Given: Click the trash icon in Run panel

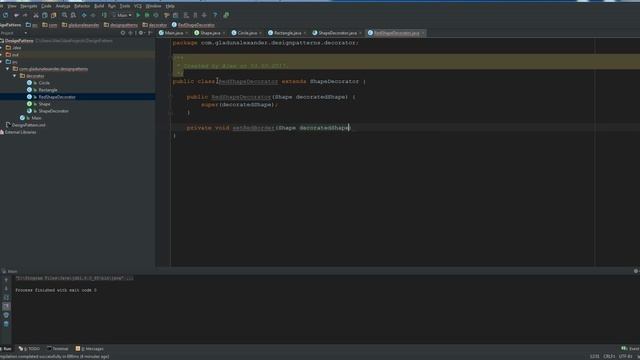Looking at the screenshot, I should tap(6, 324).
